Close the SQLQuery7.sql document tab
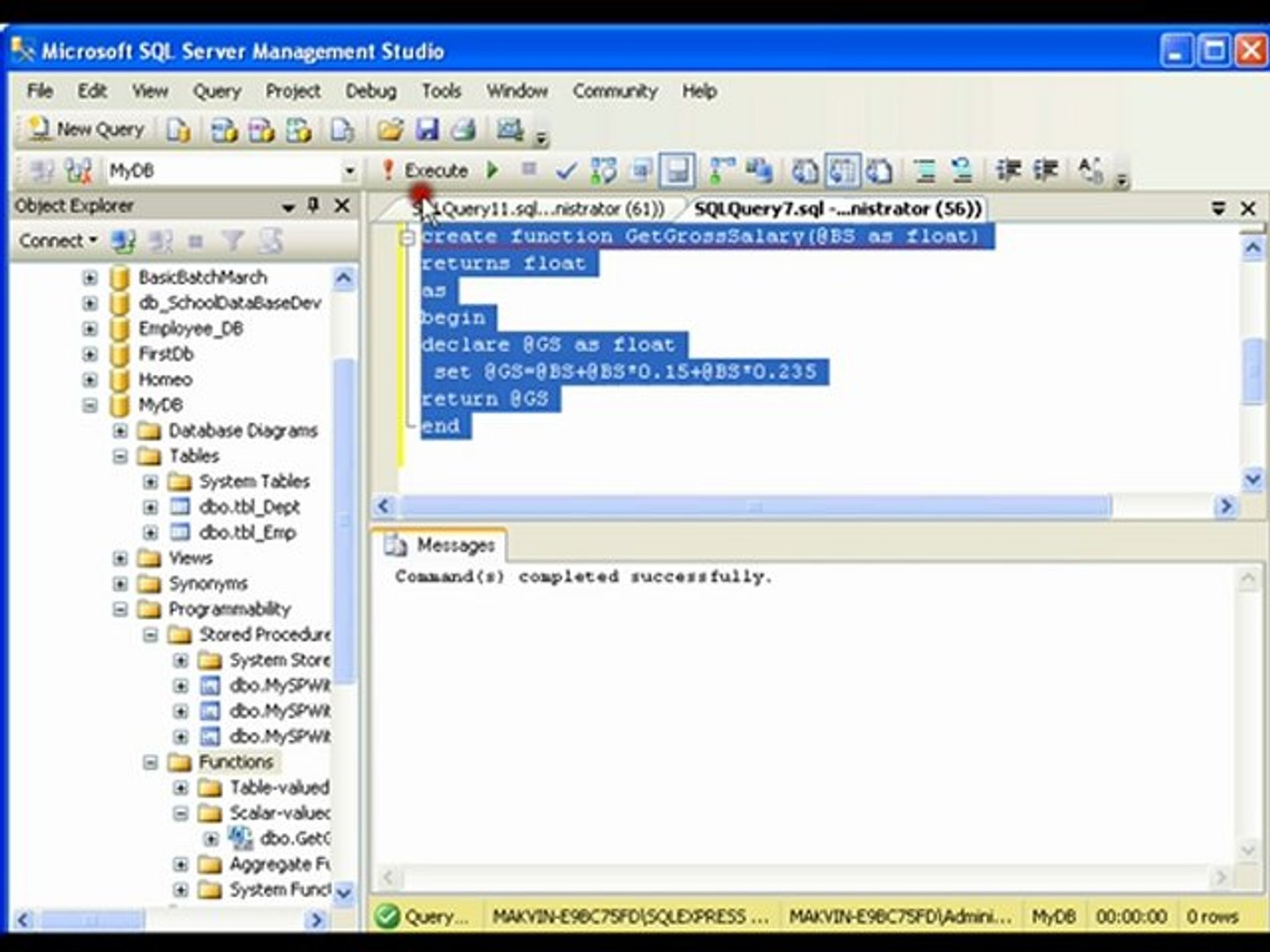This screenshot has height=952, width=1270. (x=1248, y=209)
